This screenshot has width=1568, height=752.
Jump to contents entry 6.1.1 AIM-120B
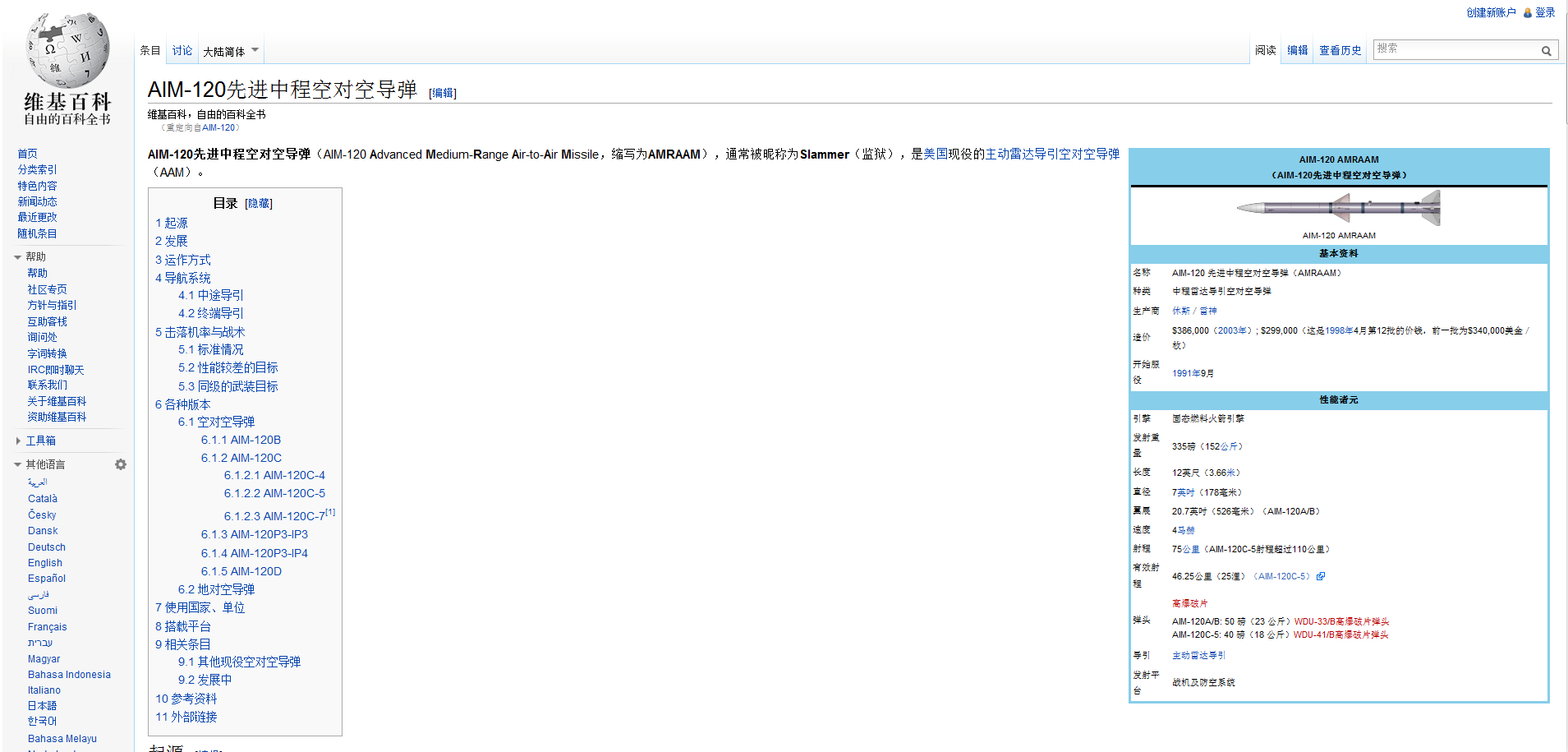(241, 440)
